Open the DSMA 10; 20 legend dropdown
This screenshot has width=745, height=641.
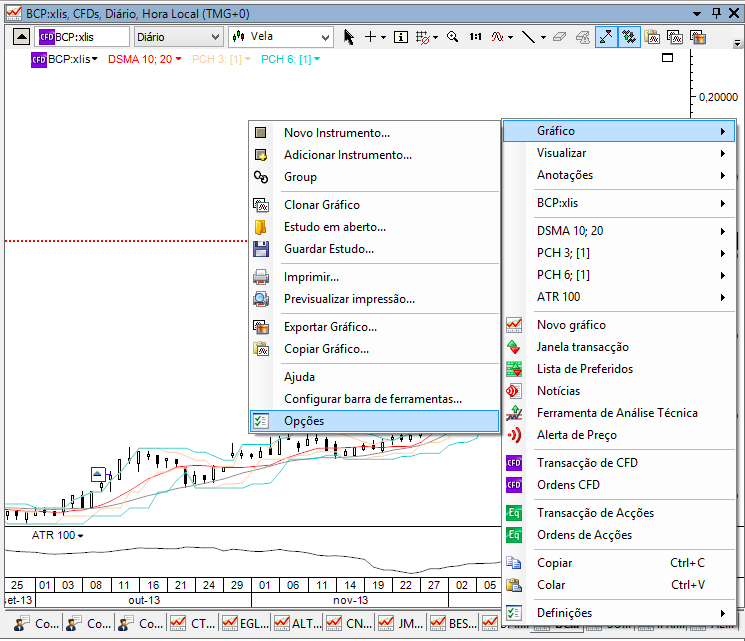pos(179,59)
